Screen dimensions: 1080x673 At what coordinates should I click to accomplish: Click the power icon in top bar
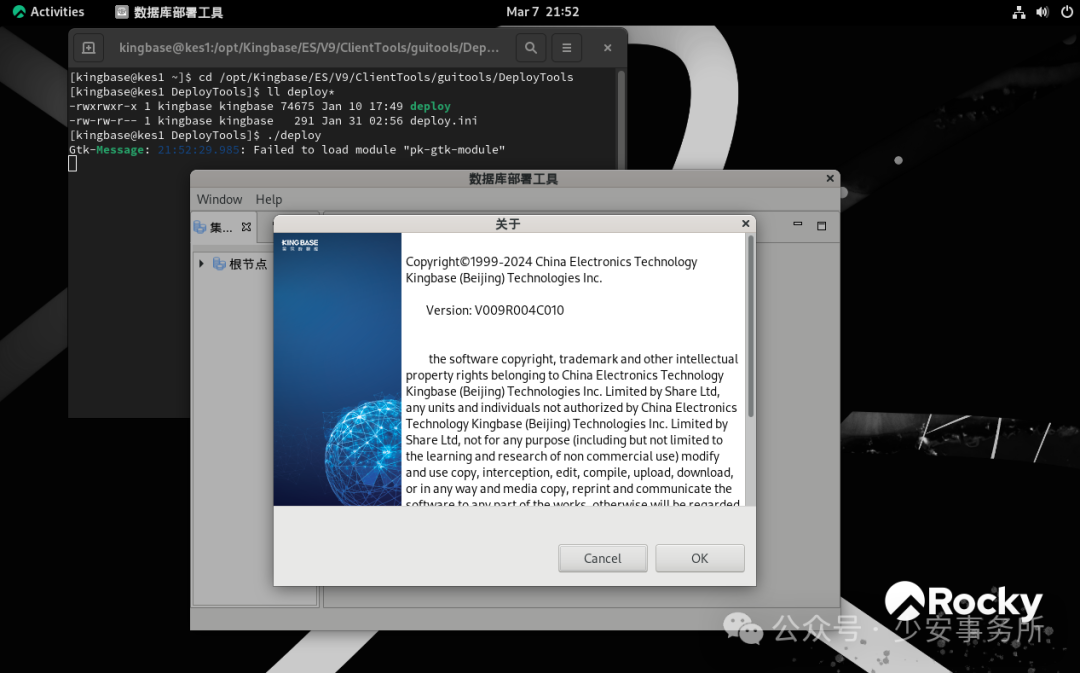pos(1066,12)
